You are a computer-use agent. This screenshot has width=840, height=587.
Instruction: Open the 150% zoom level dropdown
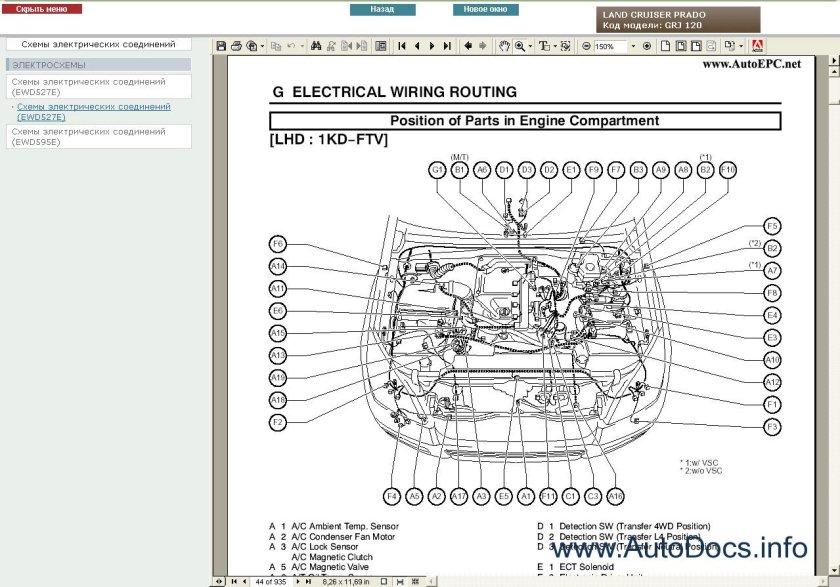[632, 47]
